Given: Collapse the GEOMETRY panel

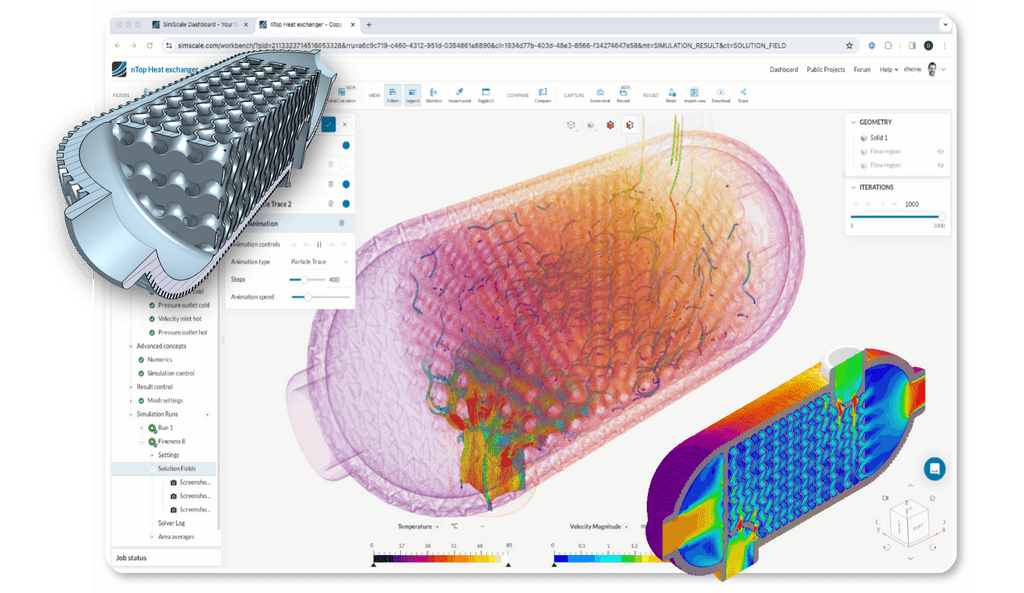Looking at the screenshot, I should pos(852,122).
